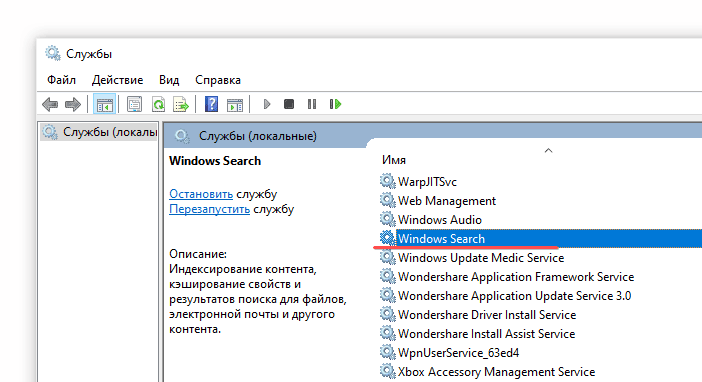The height and width of the screenshot is (382, 702).
Task: Click the Stop service square icon
Action: click(x=289, y=104)
